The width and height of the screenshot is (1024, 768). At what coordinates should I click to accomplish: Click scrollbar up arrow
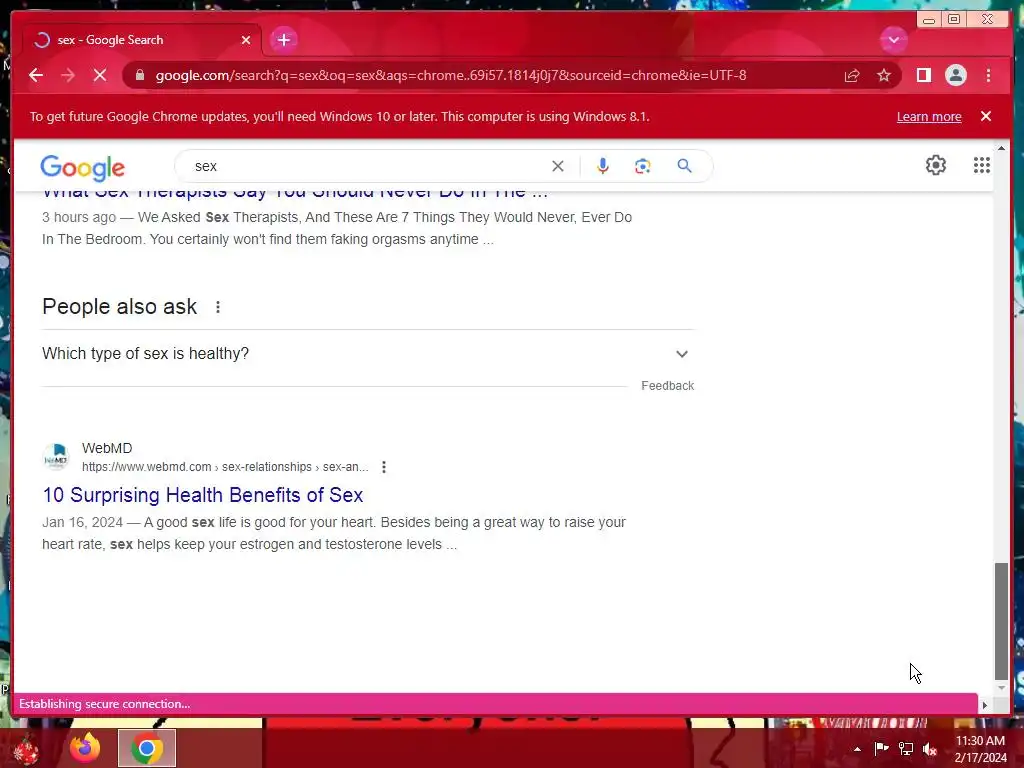(1001, 148)
